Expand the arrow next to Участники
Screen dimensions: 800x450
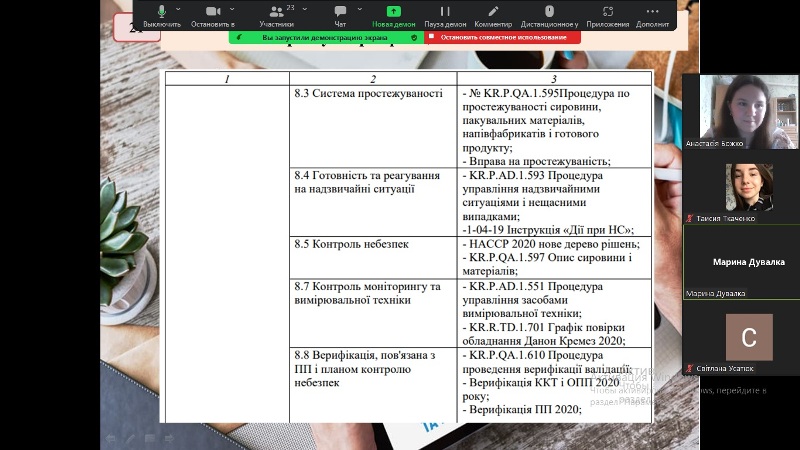[x=305, y=9]
